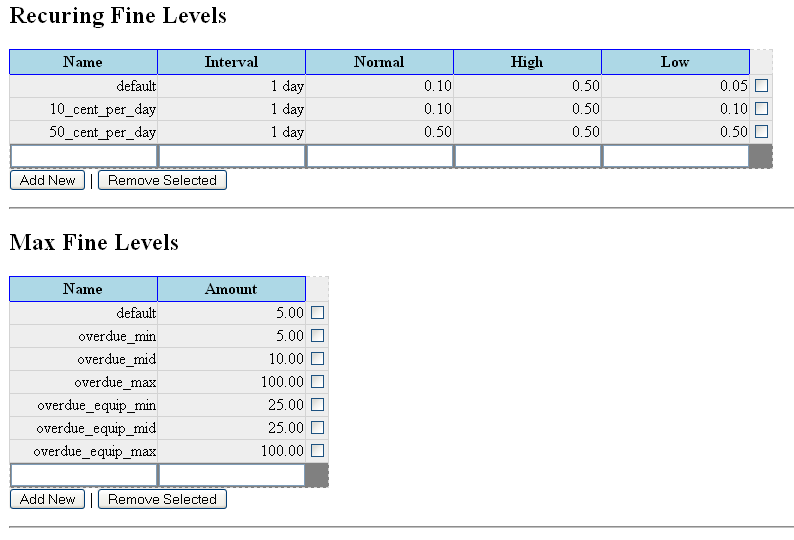Click Remove Selected under Max Fine Levels

pos(162,499)
